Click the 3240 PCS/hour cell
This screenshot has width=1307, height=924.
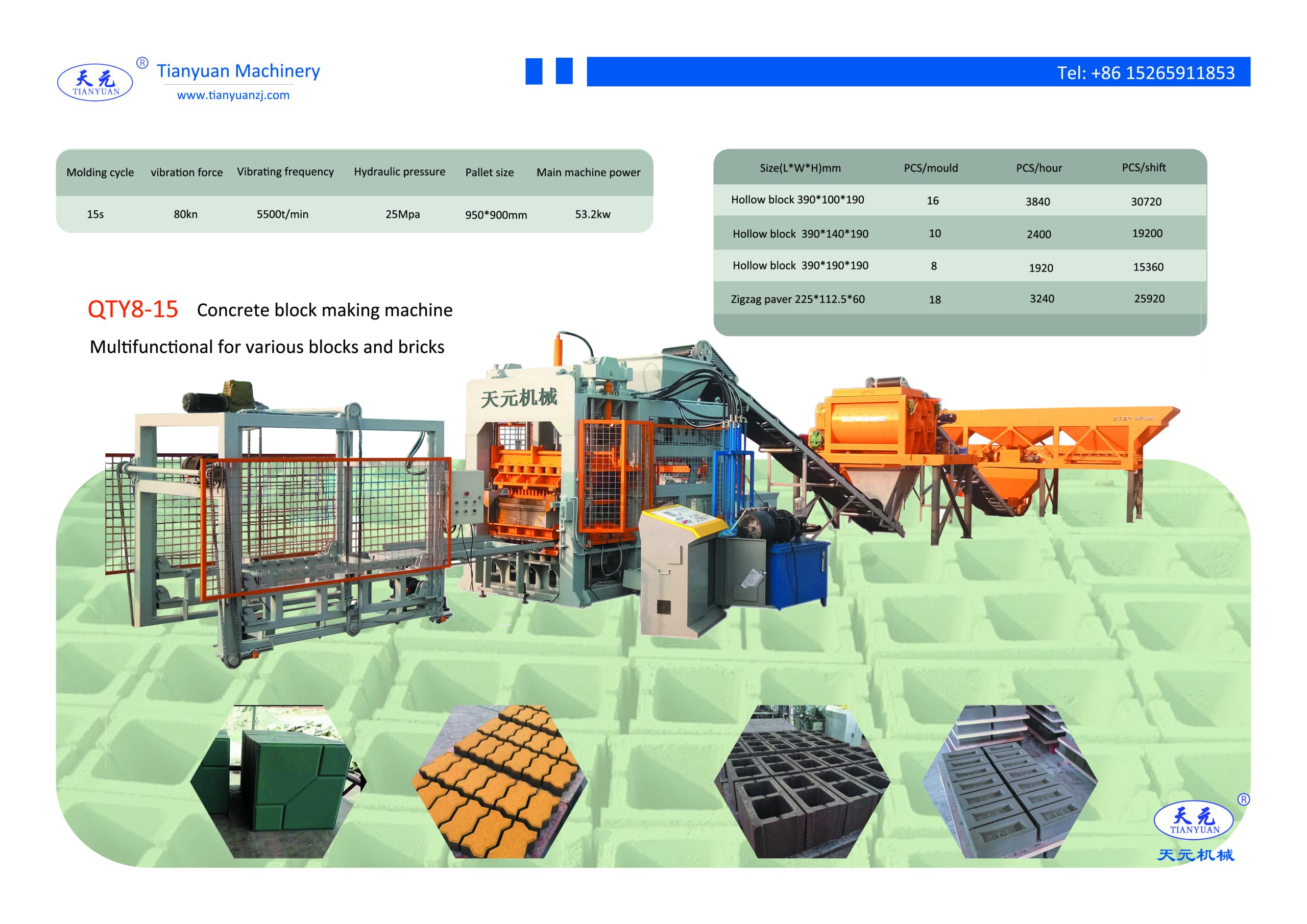point(1042,299)
